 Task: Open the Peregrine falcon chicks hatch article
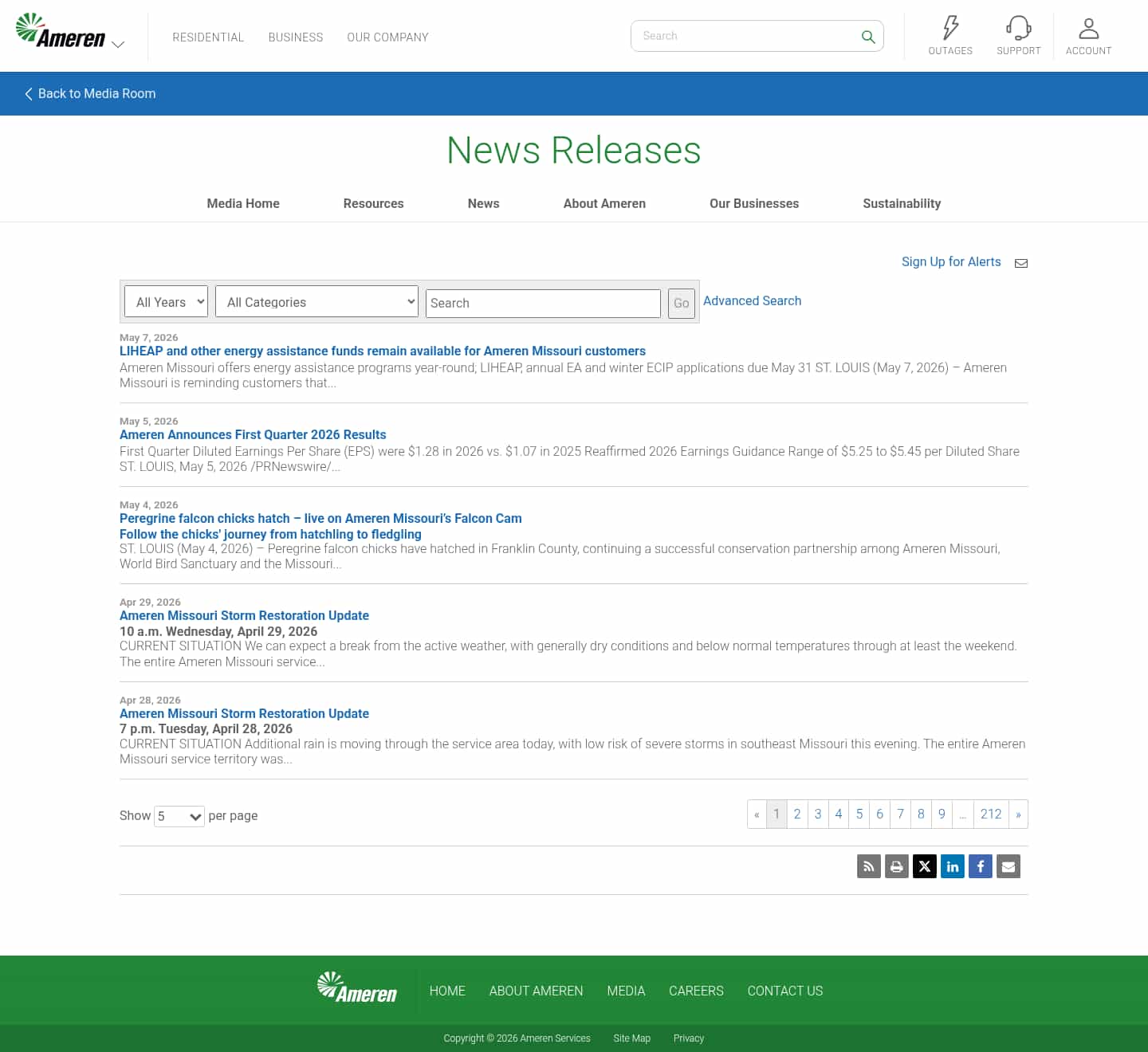coord(320,519)
